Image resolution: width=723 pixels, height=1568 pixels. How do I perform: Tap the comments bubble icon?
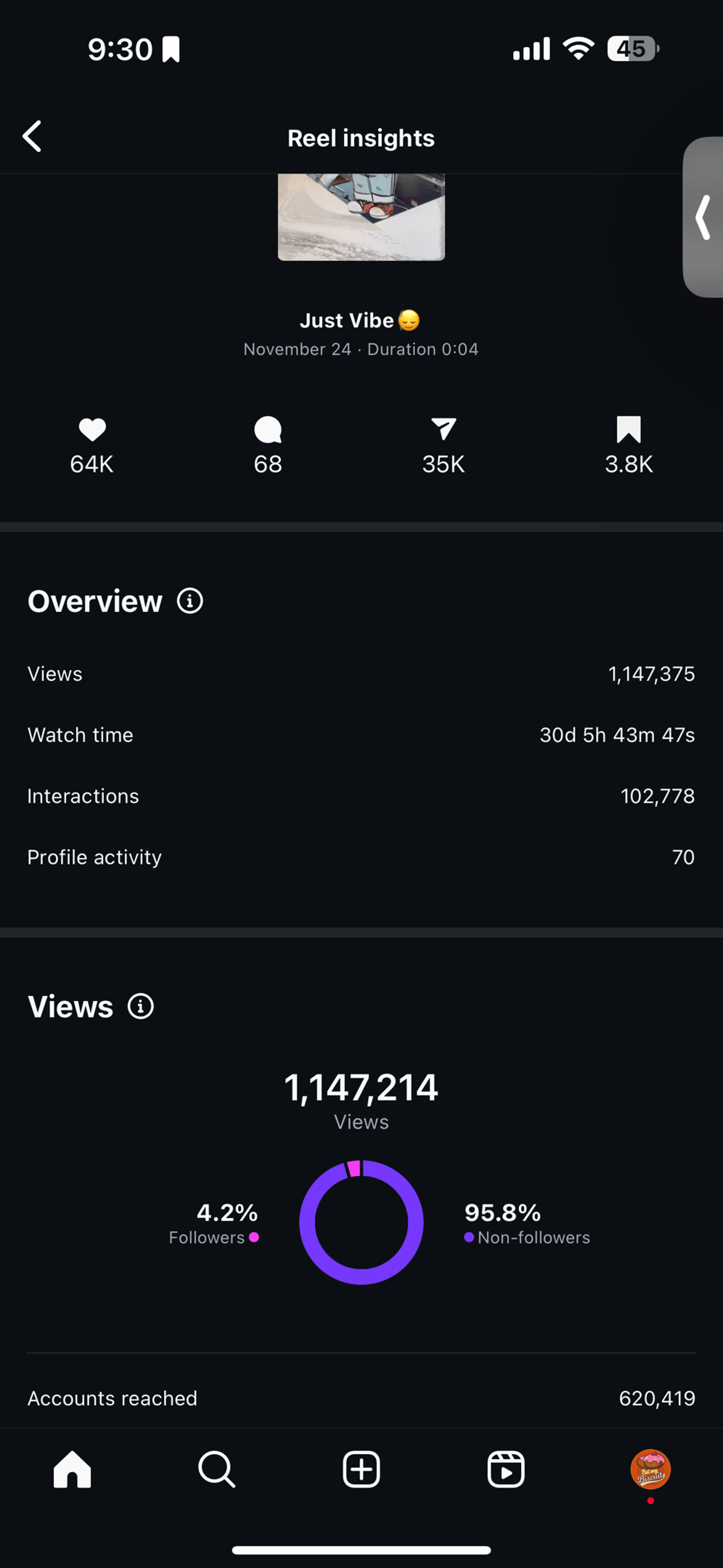[x=268, y=430]
